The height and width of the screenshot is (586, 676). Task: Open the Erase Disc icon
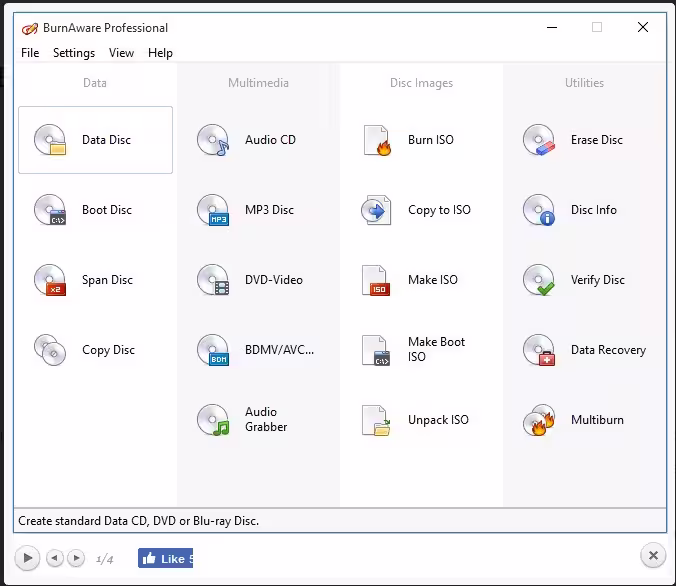pyautogui.click(x=539, y=140)
